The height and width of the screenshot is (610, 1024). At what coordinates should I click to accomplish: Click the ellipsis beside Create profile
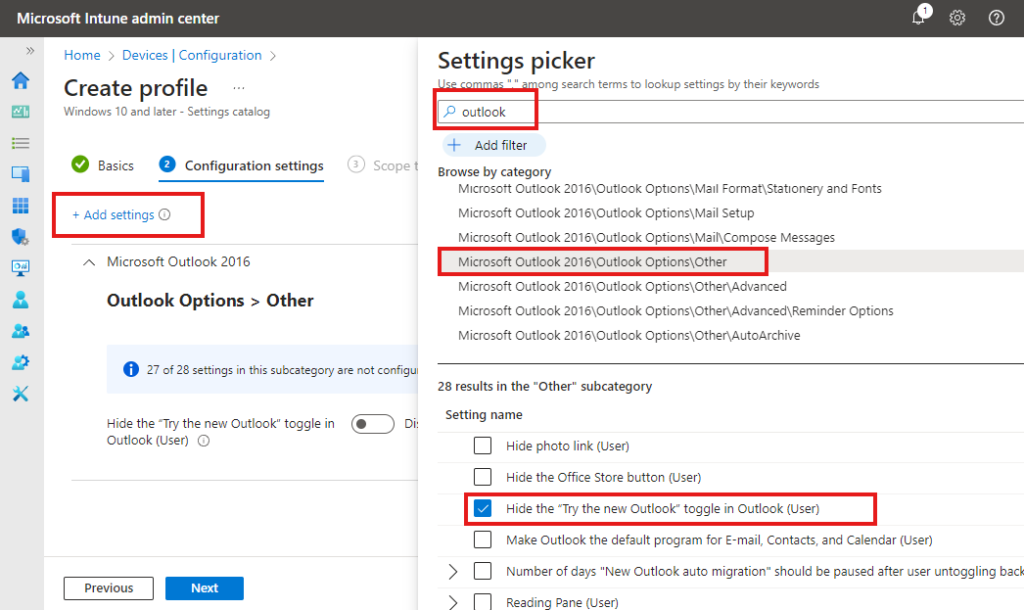[x=238, y=88]
